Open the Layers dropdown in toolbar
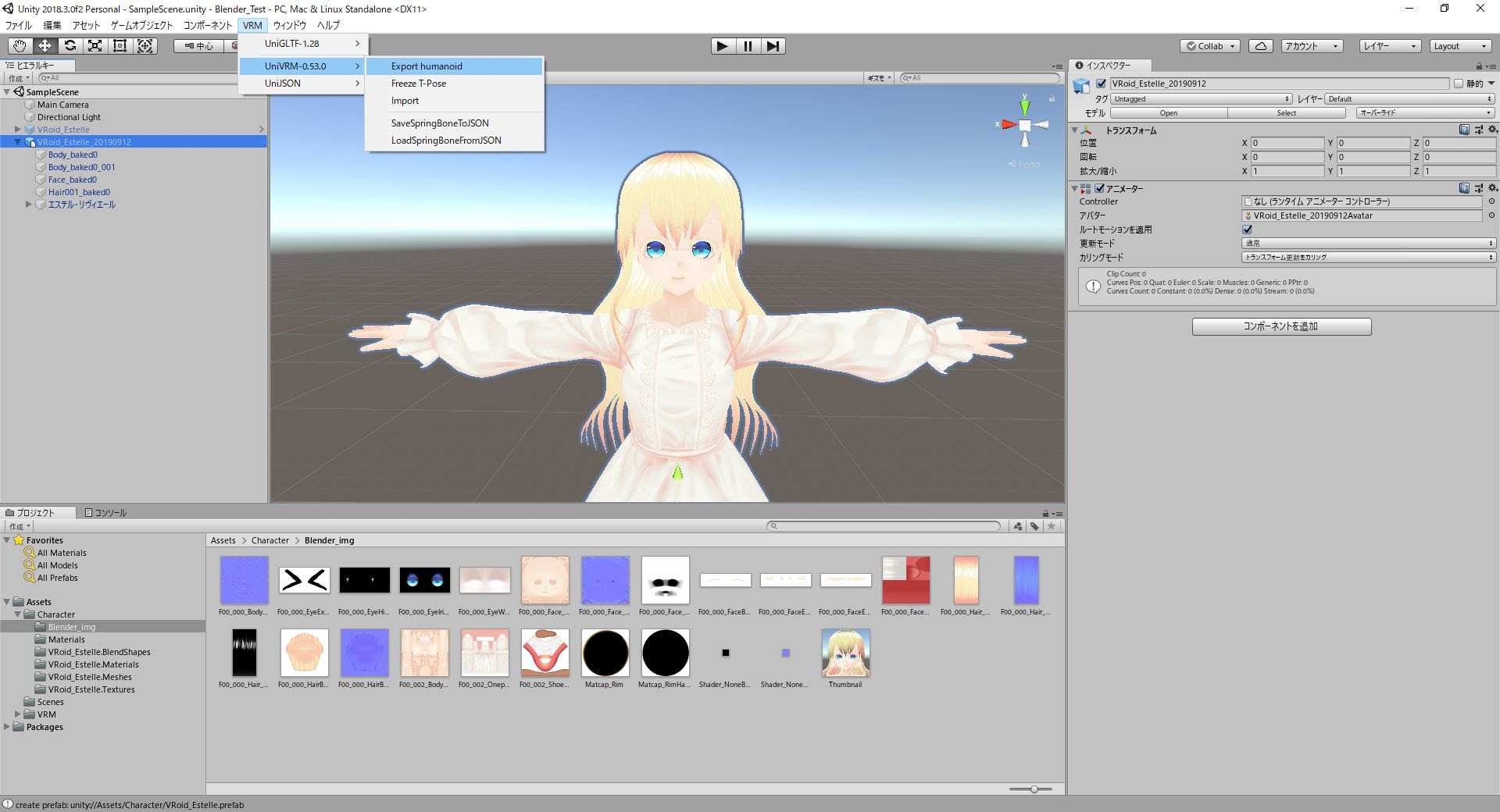1500x812 pixels. click(x=1390, y=46)
